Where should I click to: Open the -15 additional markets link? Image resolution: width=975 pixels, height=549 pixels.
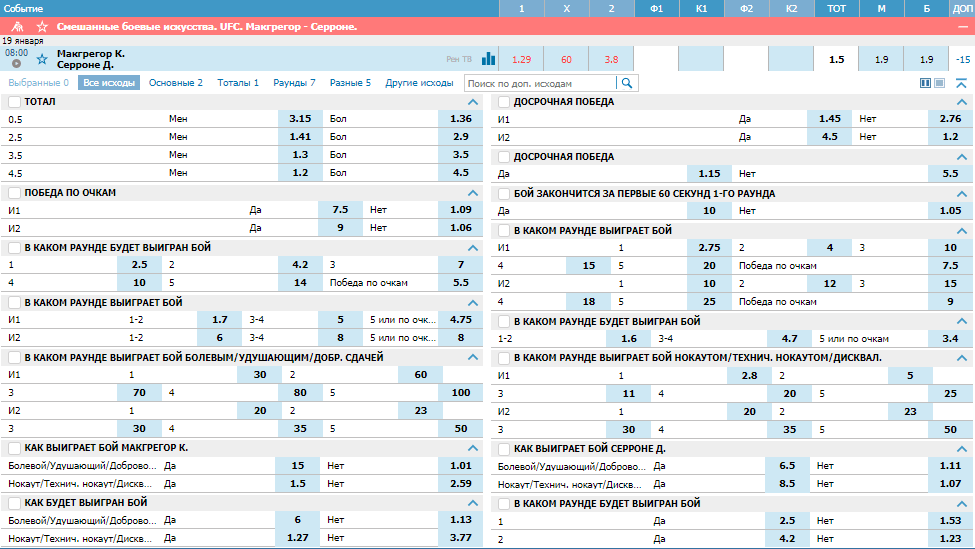tap(963, 59)
